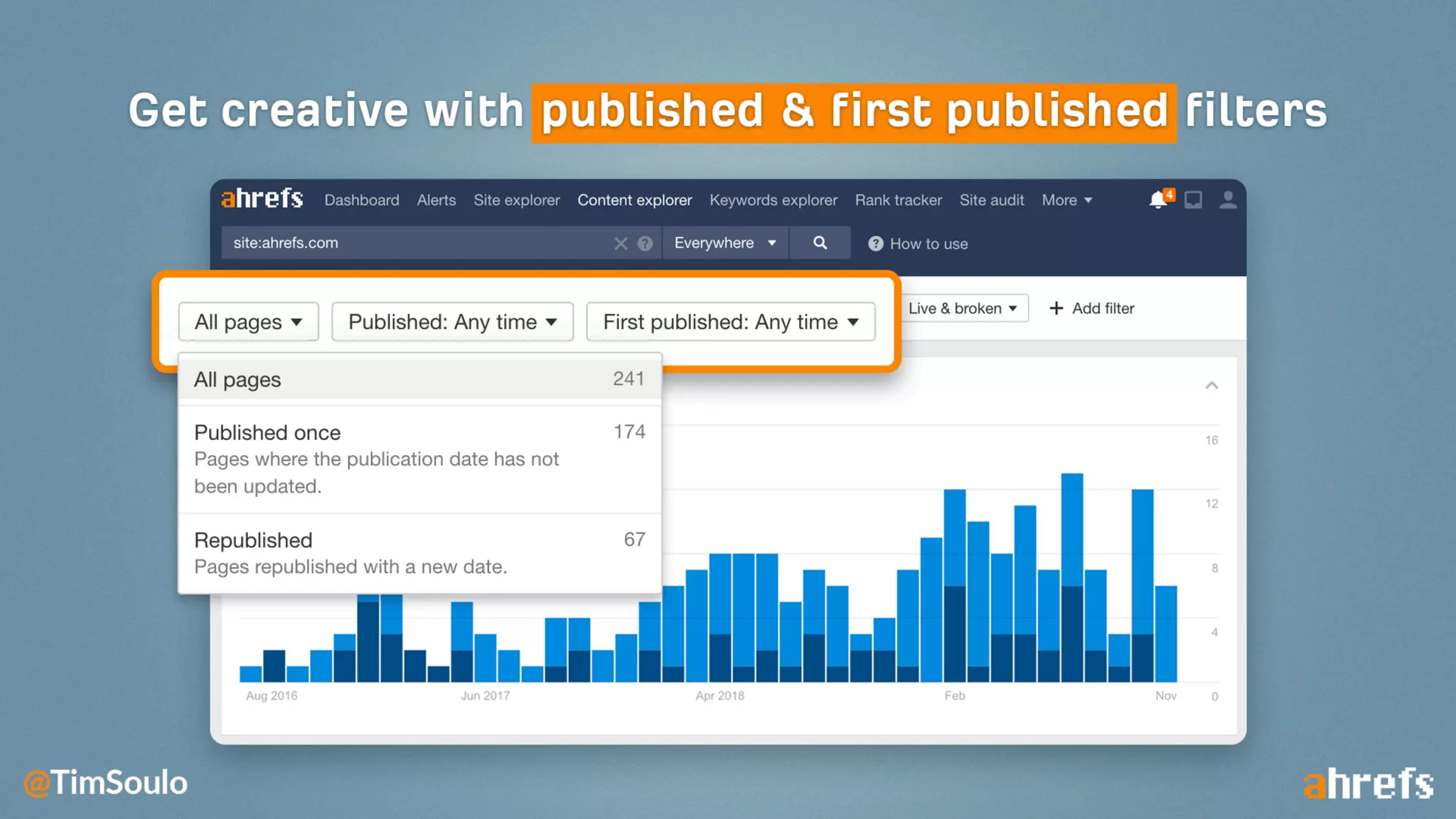Click the How to use link
The height and width of the screenshot is (819, 1456).
928,244
